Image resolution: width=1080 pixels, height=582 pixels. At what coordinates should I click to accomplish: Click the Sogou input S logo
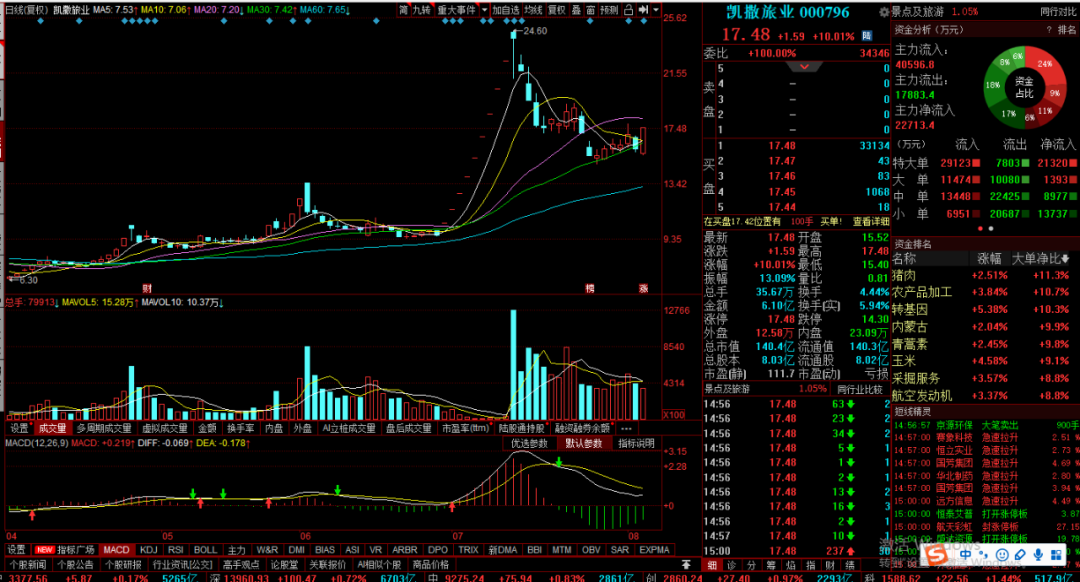click(x=936, y=554)
